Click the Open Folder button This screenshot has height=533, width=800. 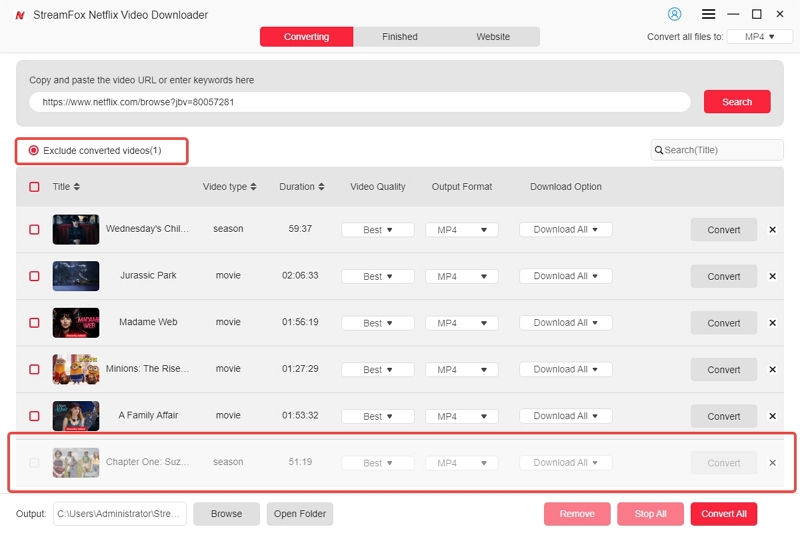tap(299, 514)
